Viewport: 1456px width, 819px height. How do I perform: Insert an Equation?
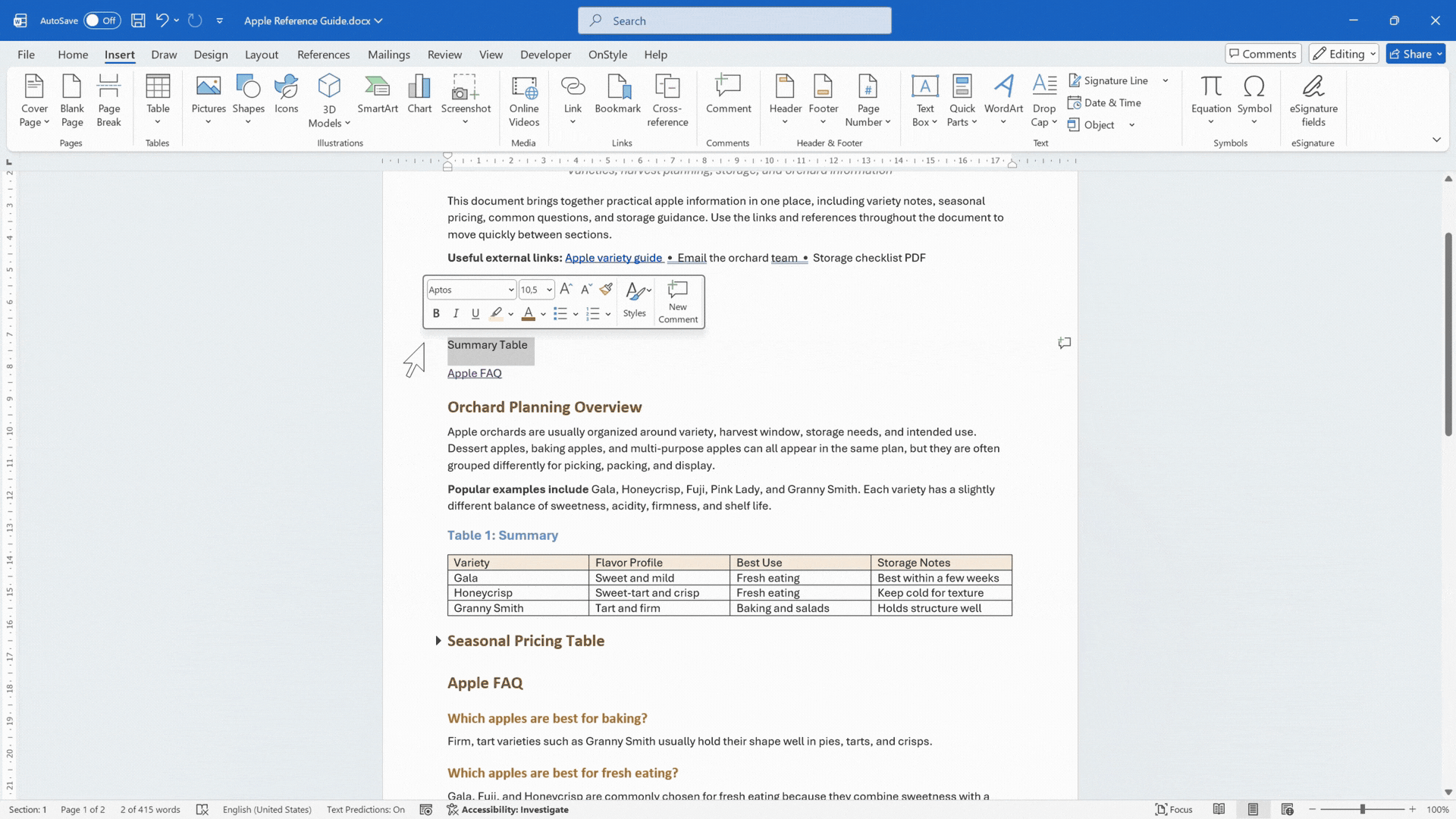pos(1211,100)
